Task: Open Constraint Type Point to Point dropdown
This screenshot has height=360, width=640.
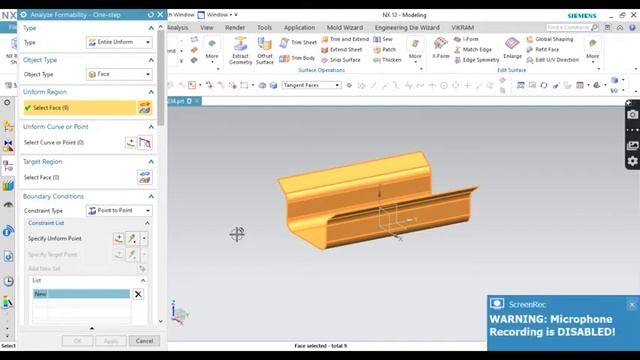Action: click(119, 211)
